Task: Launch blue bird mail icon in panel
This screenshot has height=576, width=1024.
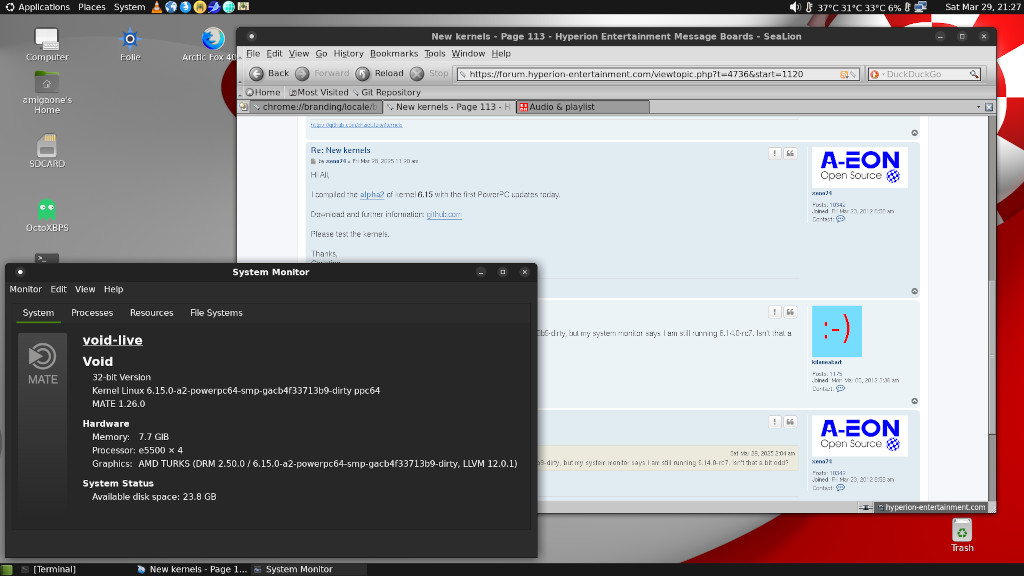Action: click(x=214, y=7)
